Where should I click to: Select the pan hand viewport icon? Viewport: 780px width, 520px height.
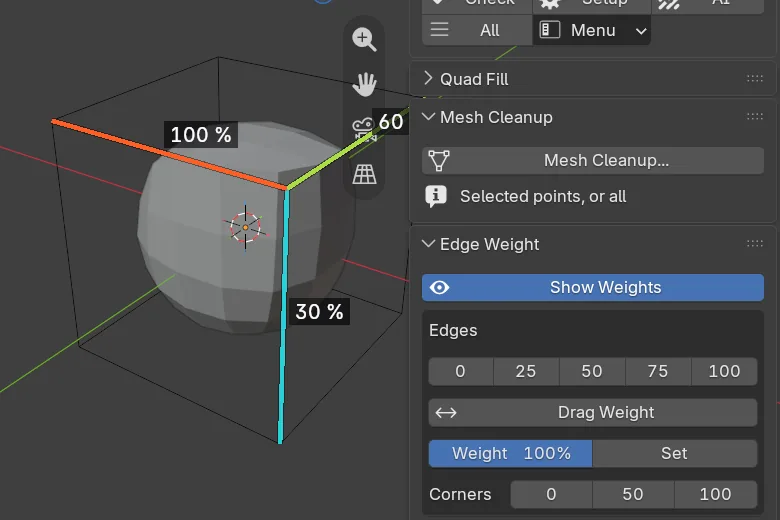click(x=364, y=84)
